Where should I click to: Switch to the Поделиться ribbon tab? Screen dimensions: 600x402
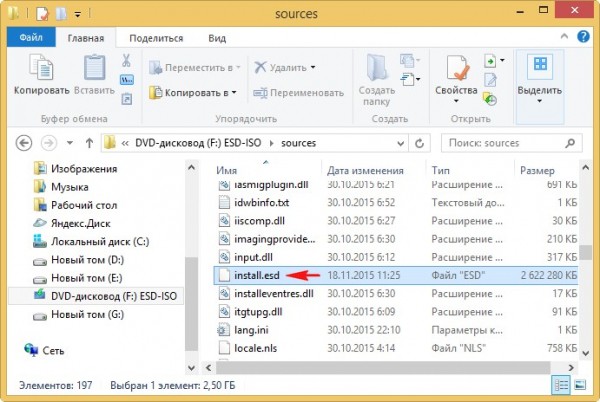point(156,38)
